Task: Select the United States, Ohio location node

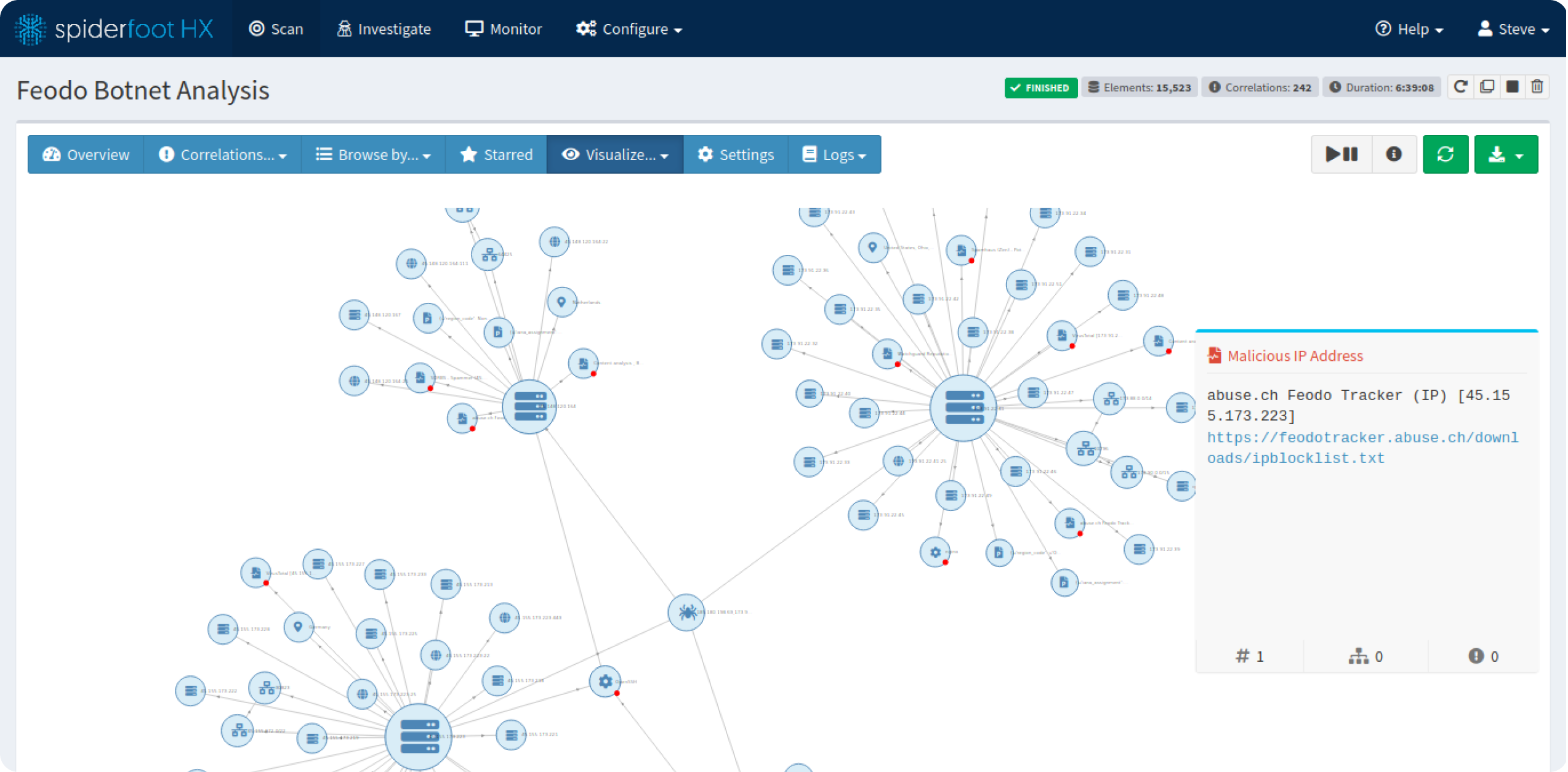Action: (x=873, y=247)
